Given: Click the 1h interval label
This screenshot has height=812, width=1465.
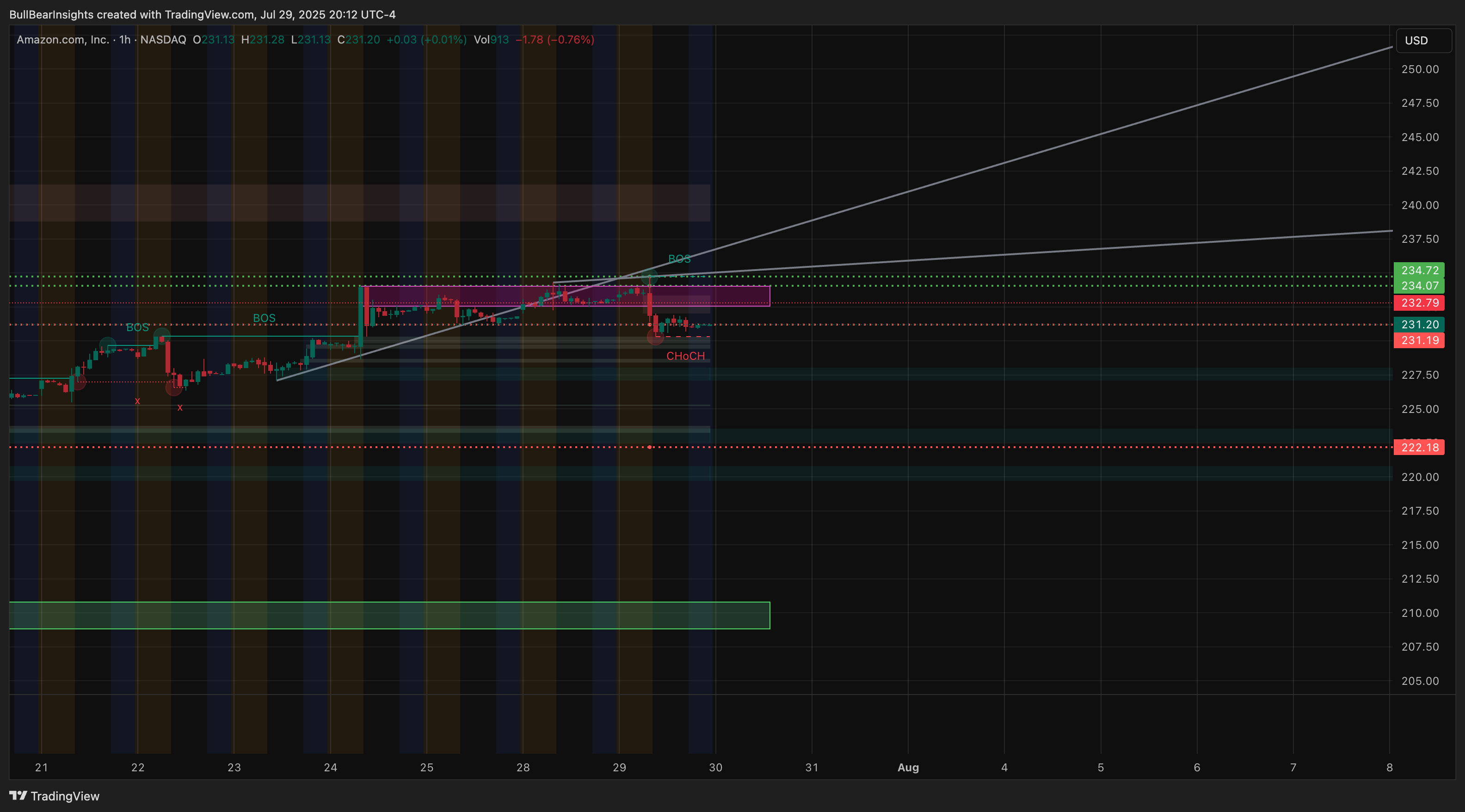Looking at the screenshot, I should pyautogui.click(x=124, y=40).
